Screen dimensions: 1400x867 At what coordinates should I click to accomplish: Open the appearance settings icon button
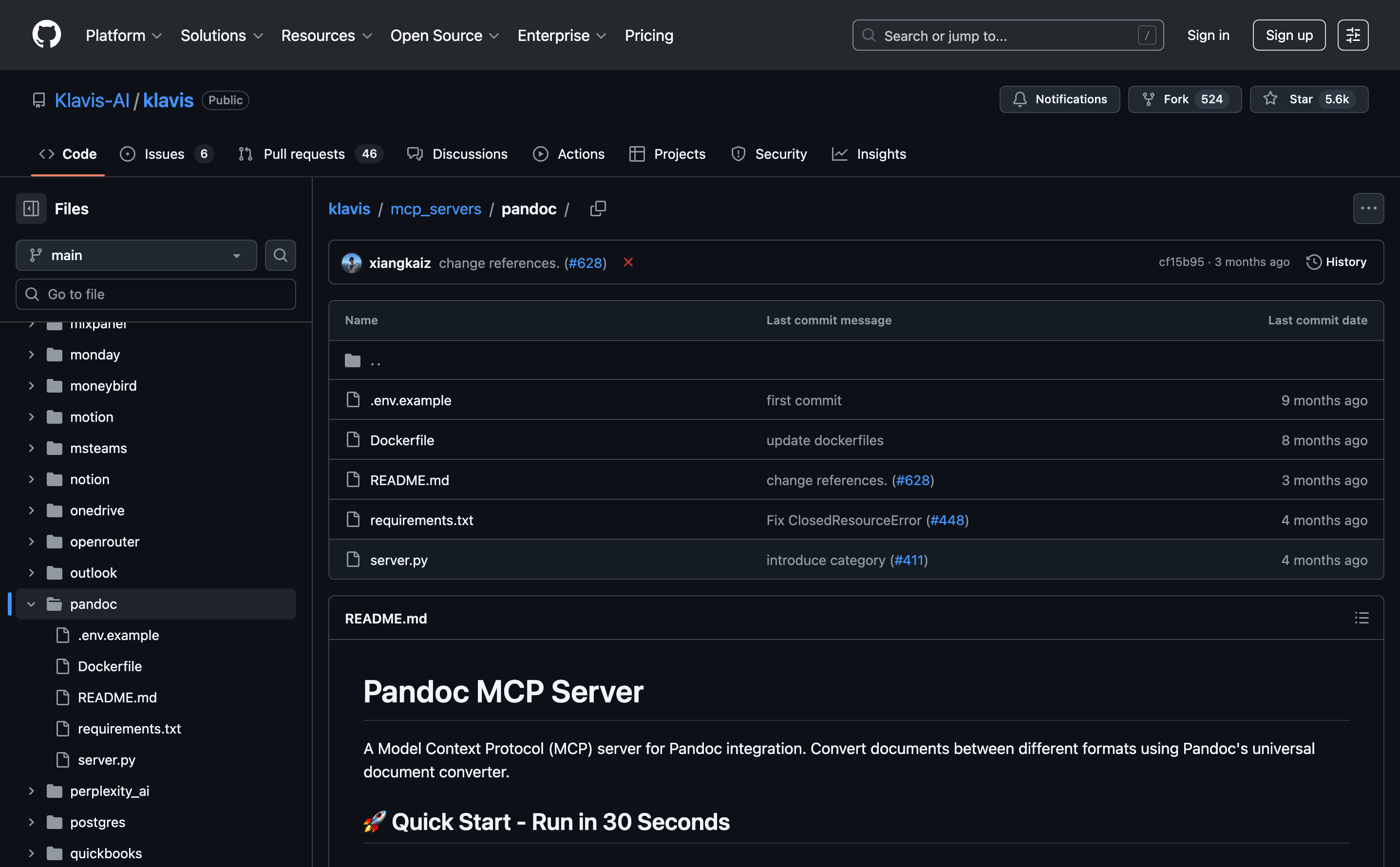(x=1352, y=35)
